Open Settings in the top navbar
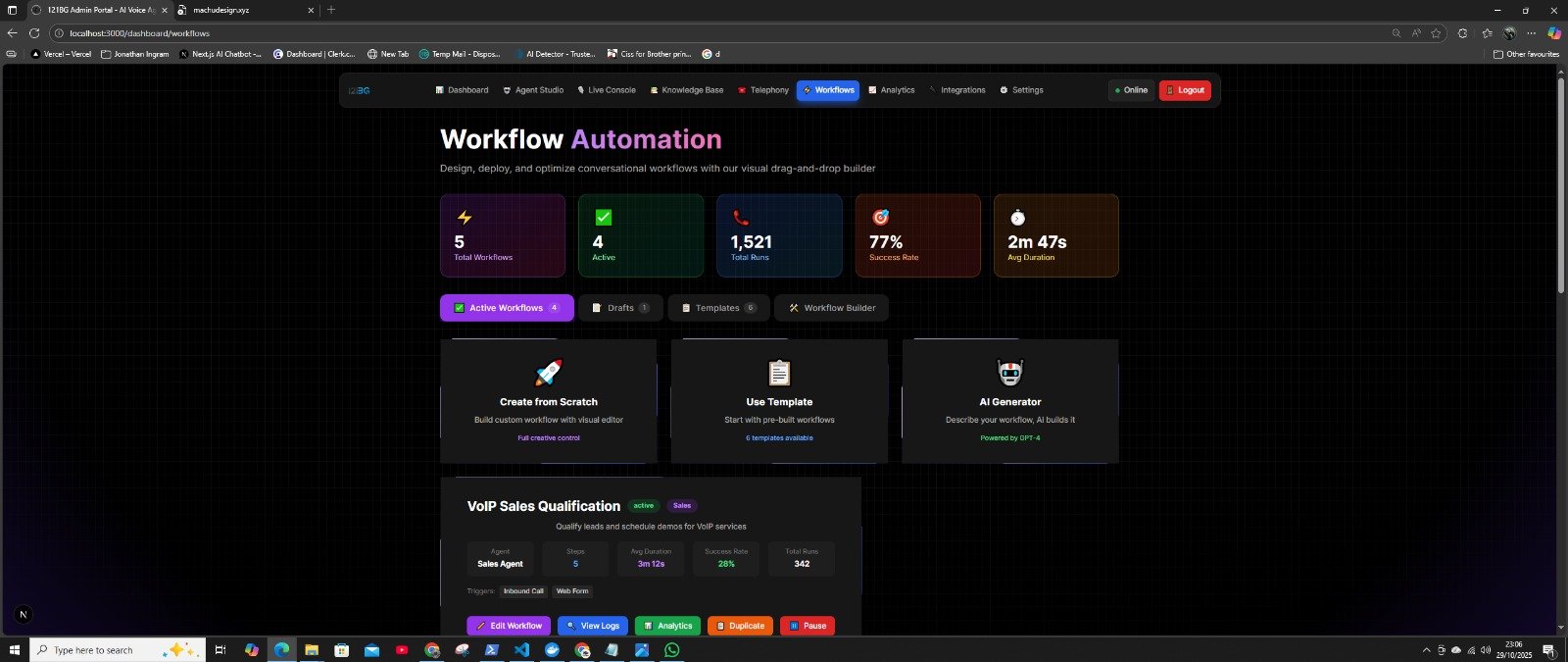This screenshot has height=662, width=1568. (1021, 90)
